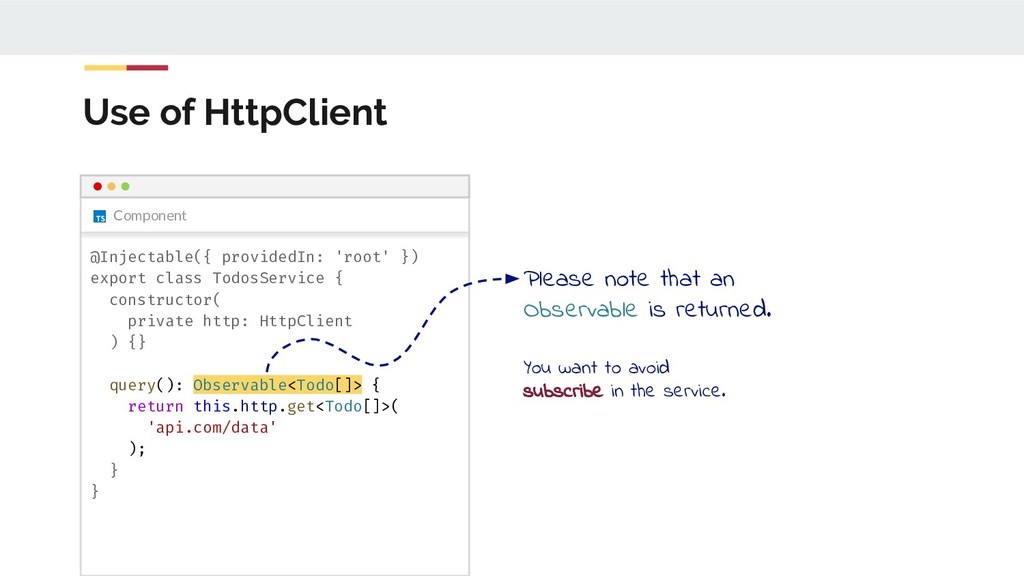This screenshot has height=576, width=1024.
Task: Click 'in the service.' note text
Action: [x=668, y=391]
